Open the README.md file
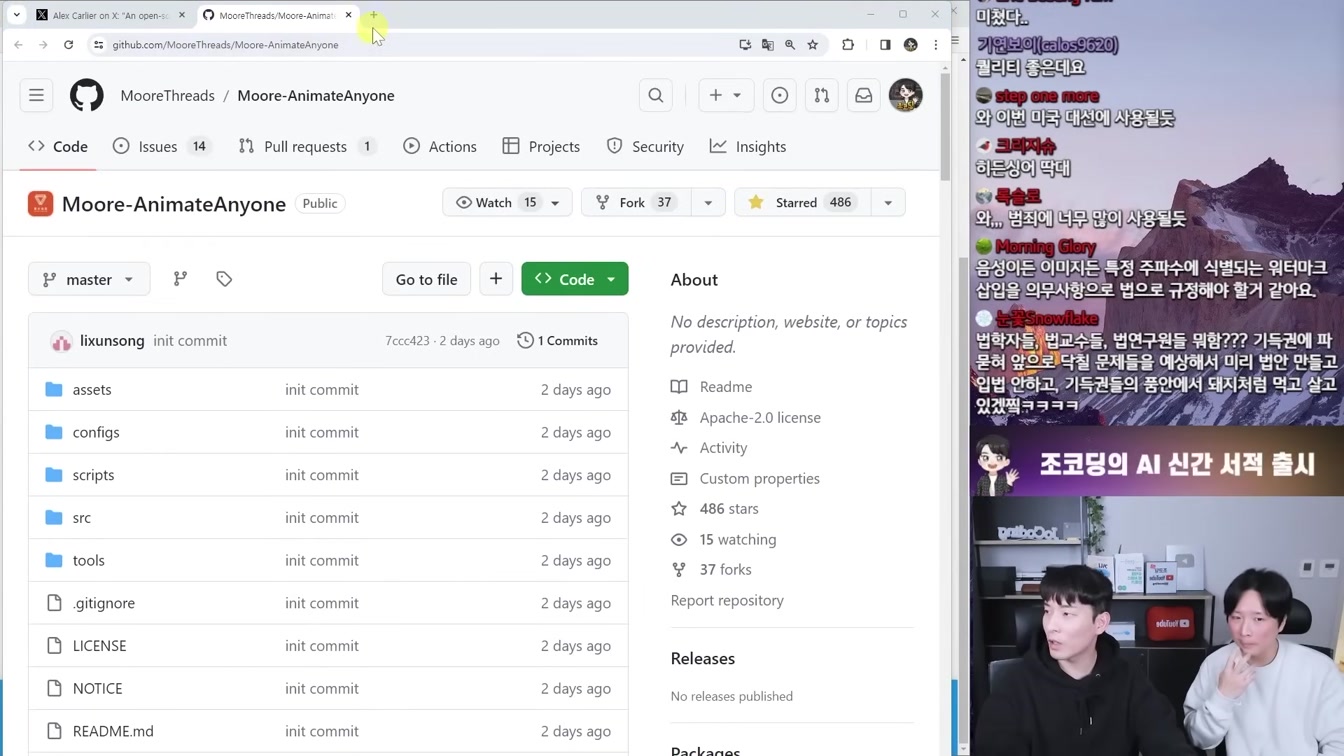Image resolution: width=1344 pixels, height=756 pixels. click(113, 731)
